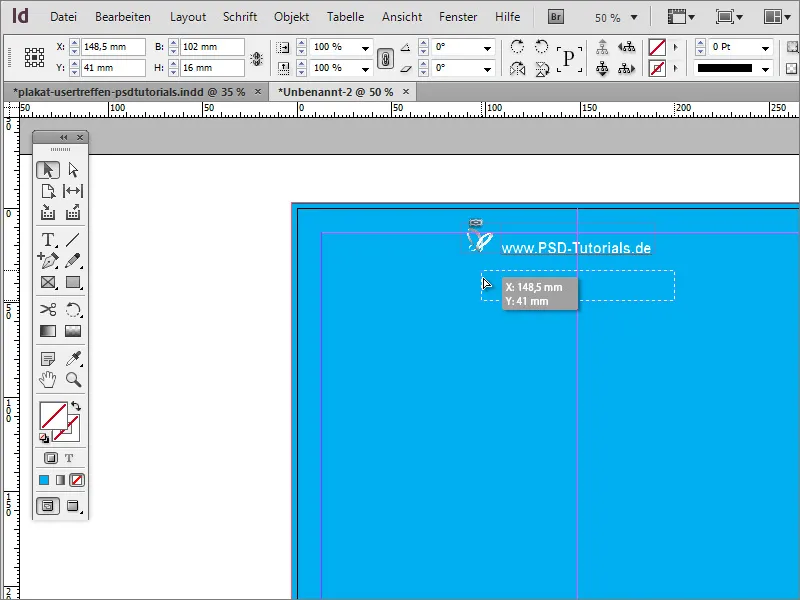The image size is (800, 600).
Task: Select the Rectangle Frame tool
Action: coord(48,282)
